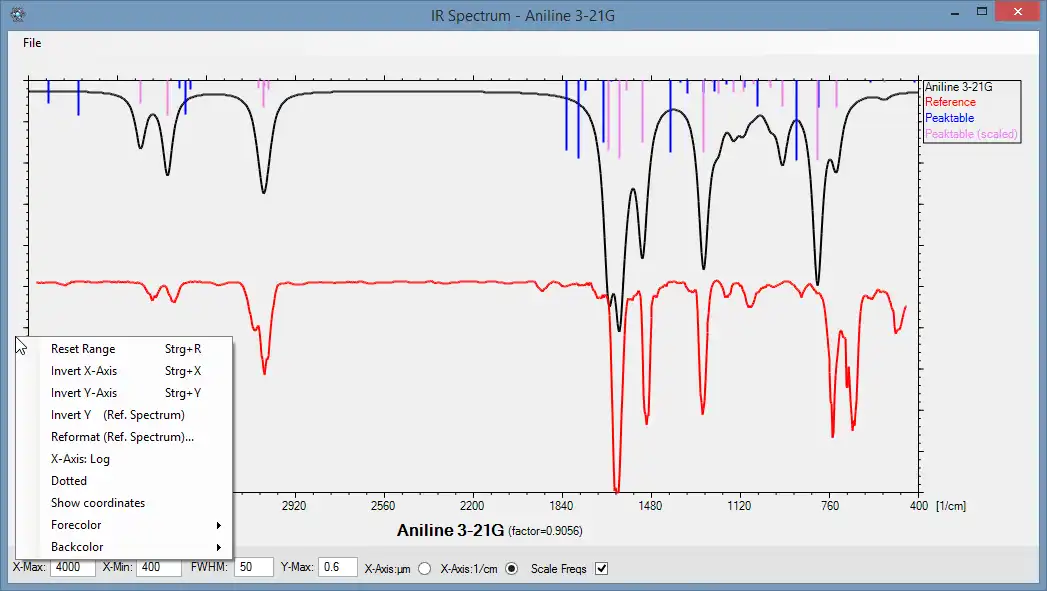
Task: Click the 760 x-axis tick label
Action: coord(830,506)
